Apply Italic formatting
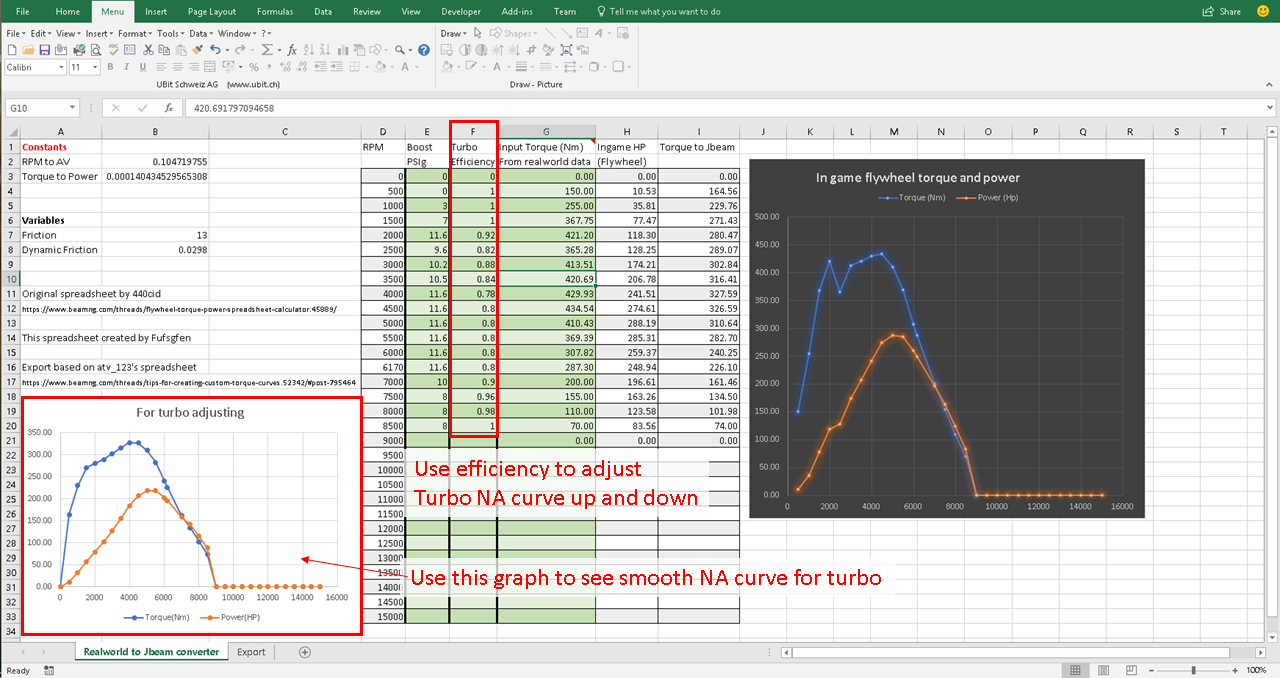The height and width of the screenshot is (678, 1280). (126, 67)
